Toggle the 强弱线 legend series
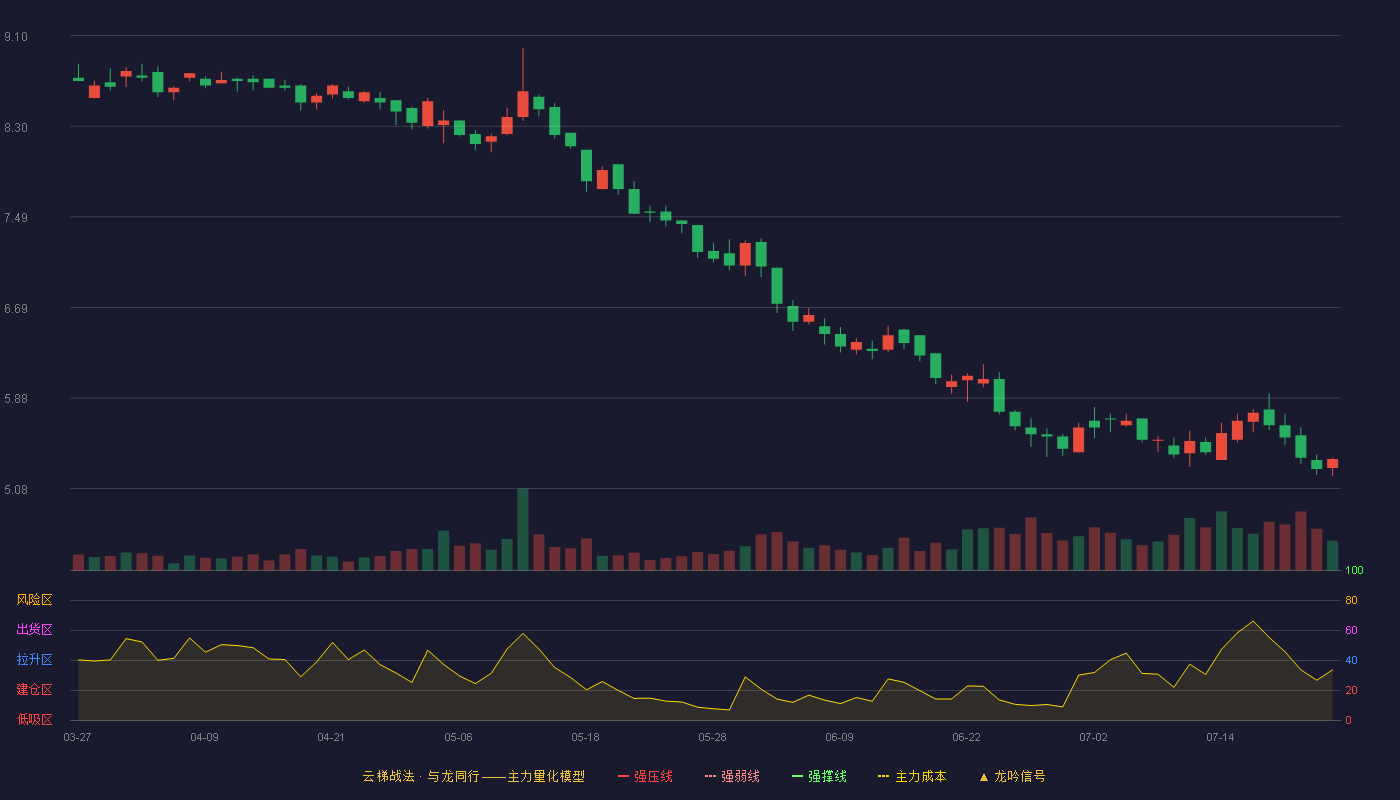The height and width of the screenshot is (800, 1400). tap(732, 776)
